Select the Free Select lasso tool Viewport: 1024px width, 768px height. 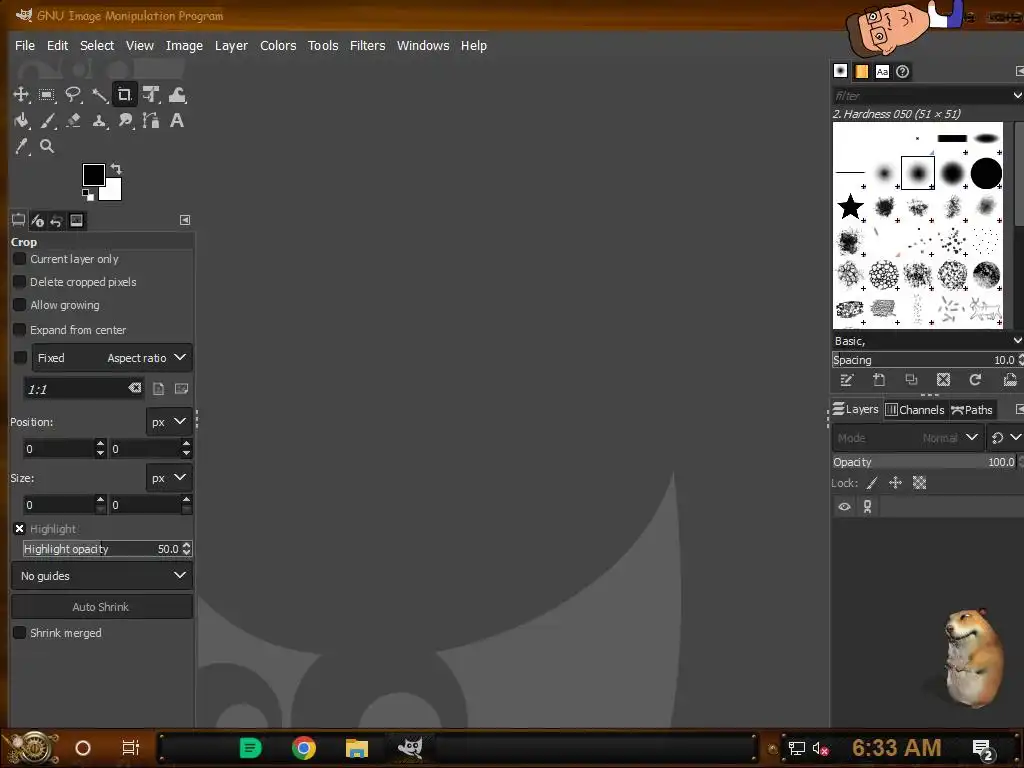[x=73, y=95]
